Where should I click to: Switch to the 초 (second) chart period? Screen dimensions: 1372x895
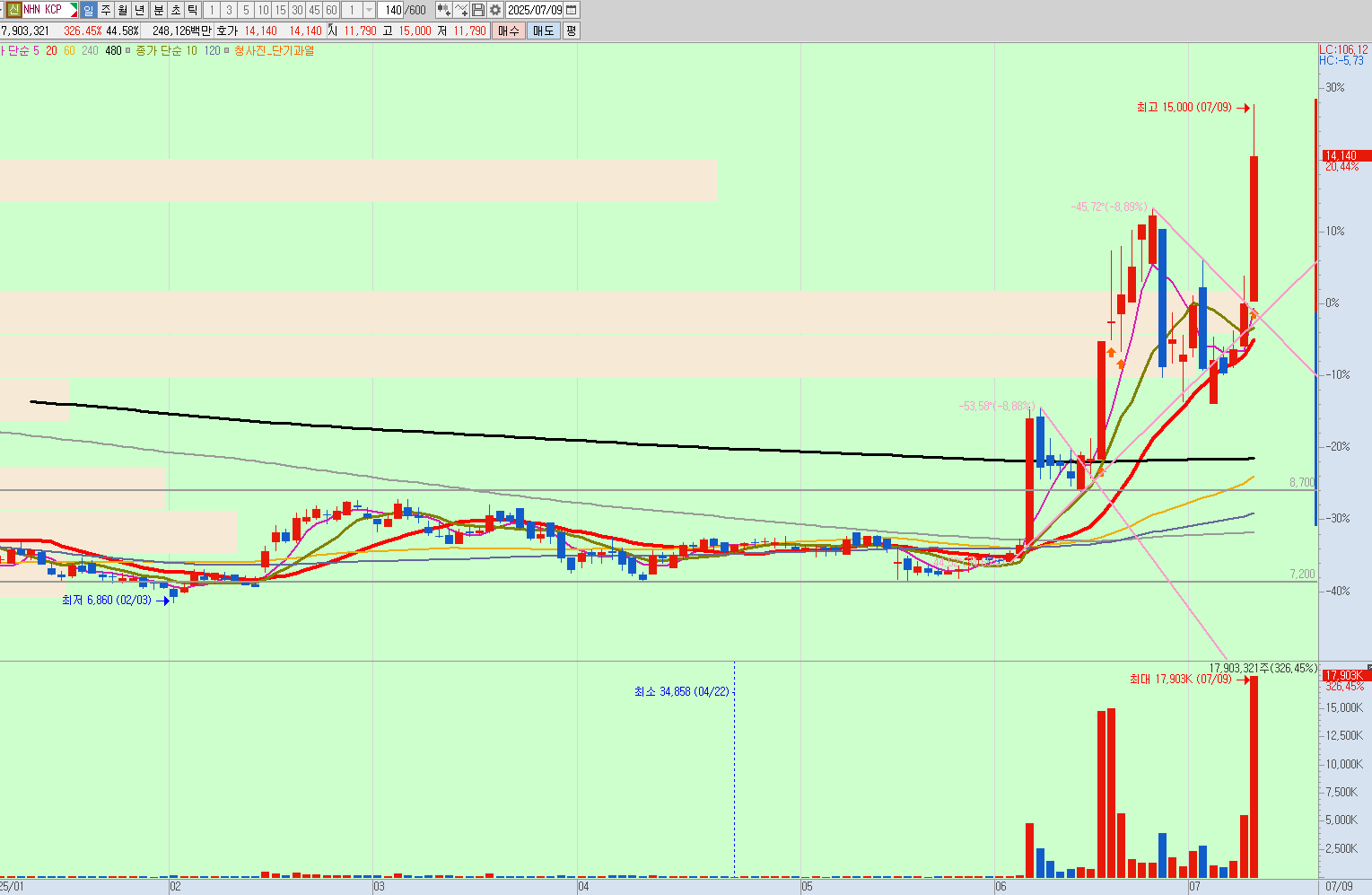coord(176,10)
